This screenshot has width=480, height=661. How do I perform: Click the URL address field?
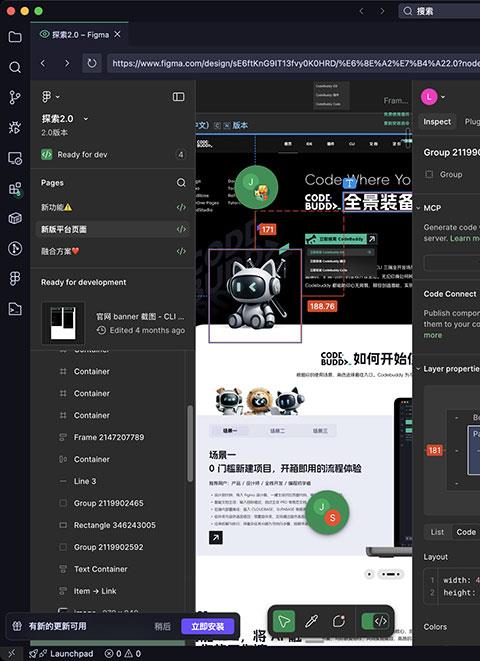(293, 63)
